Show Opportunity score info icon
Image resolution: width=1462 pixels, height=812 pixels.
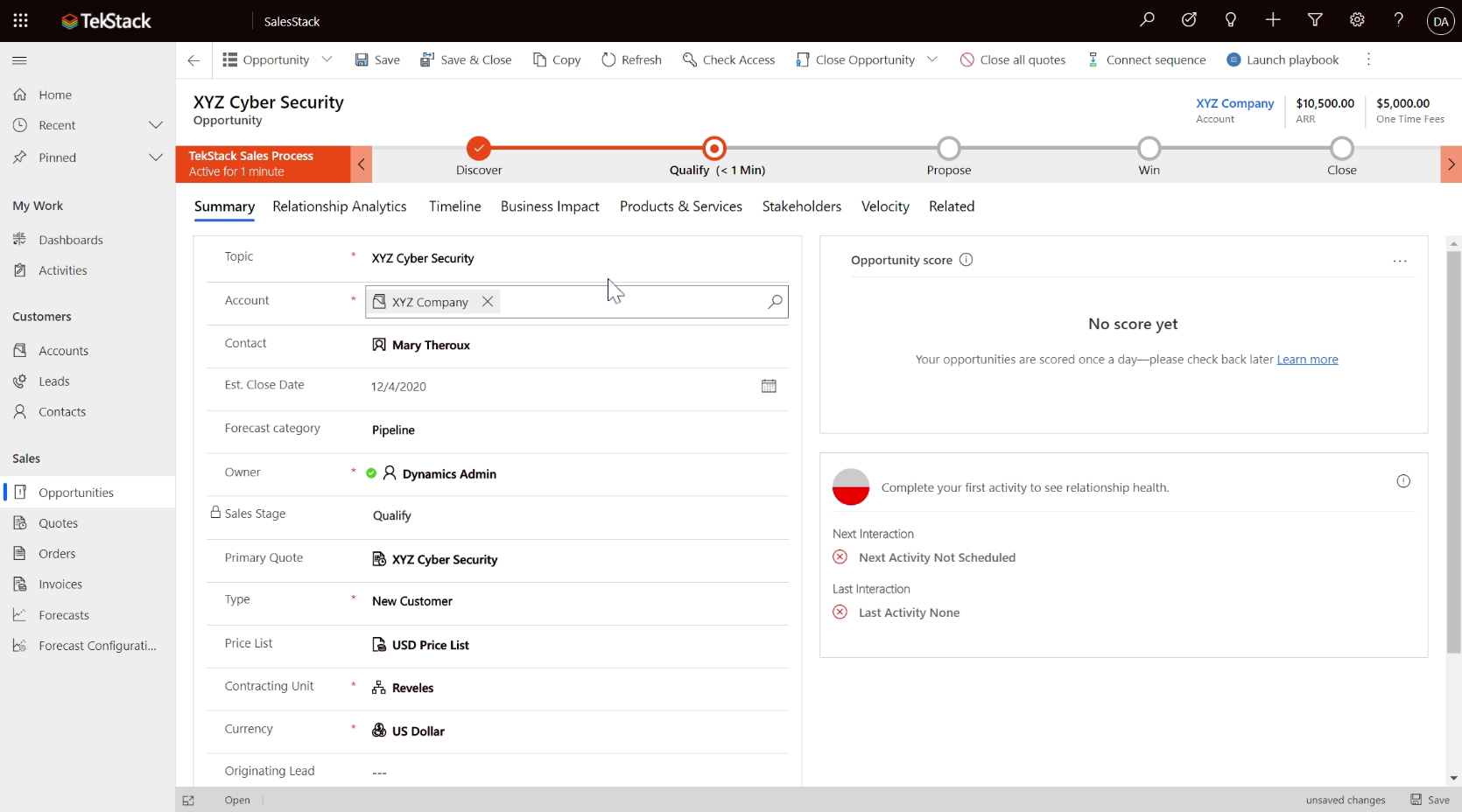pos(966,260)
